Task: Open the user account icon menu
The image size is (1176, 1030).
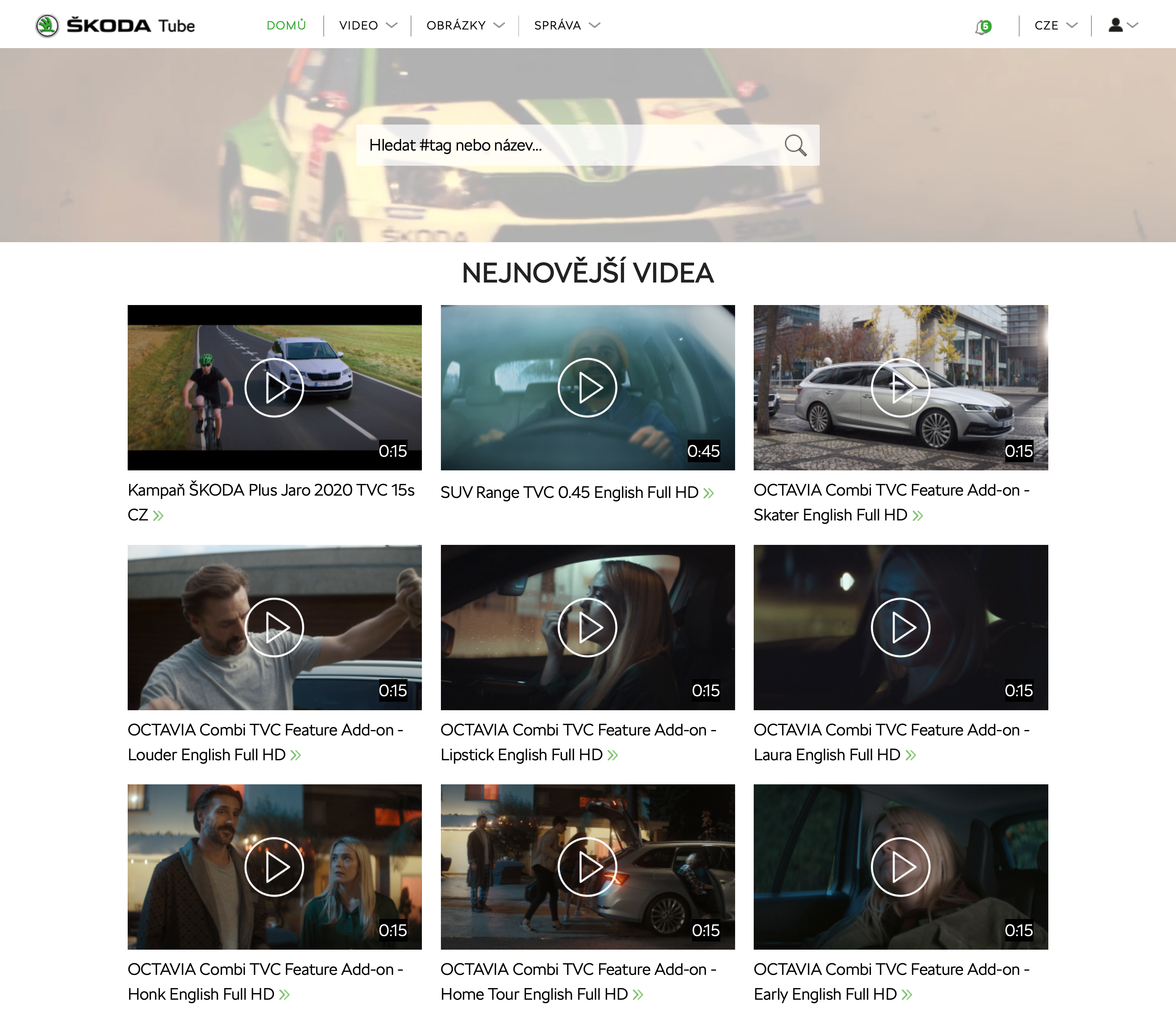Action: point(1123,25)
